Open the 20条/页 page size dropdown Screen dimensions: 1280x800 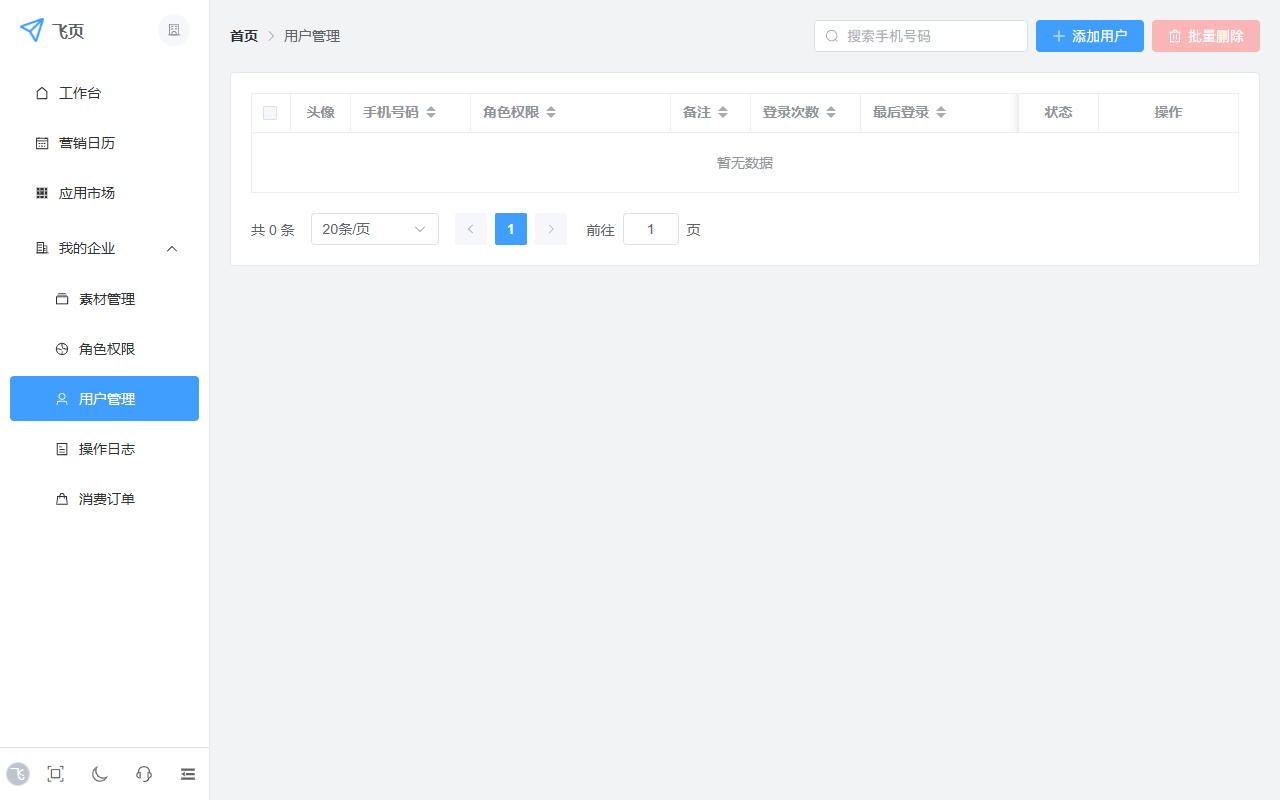[x=374, y=229]
